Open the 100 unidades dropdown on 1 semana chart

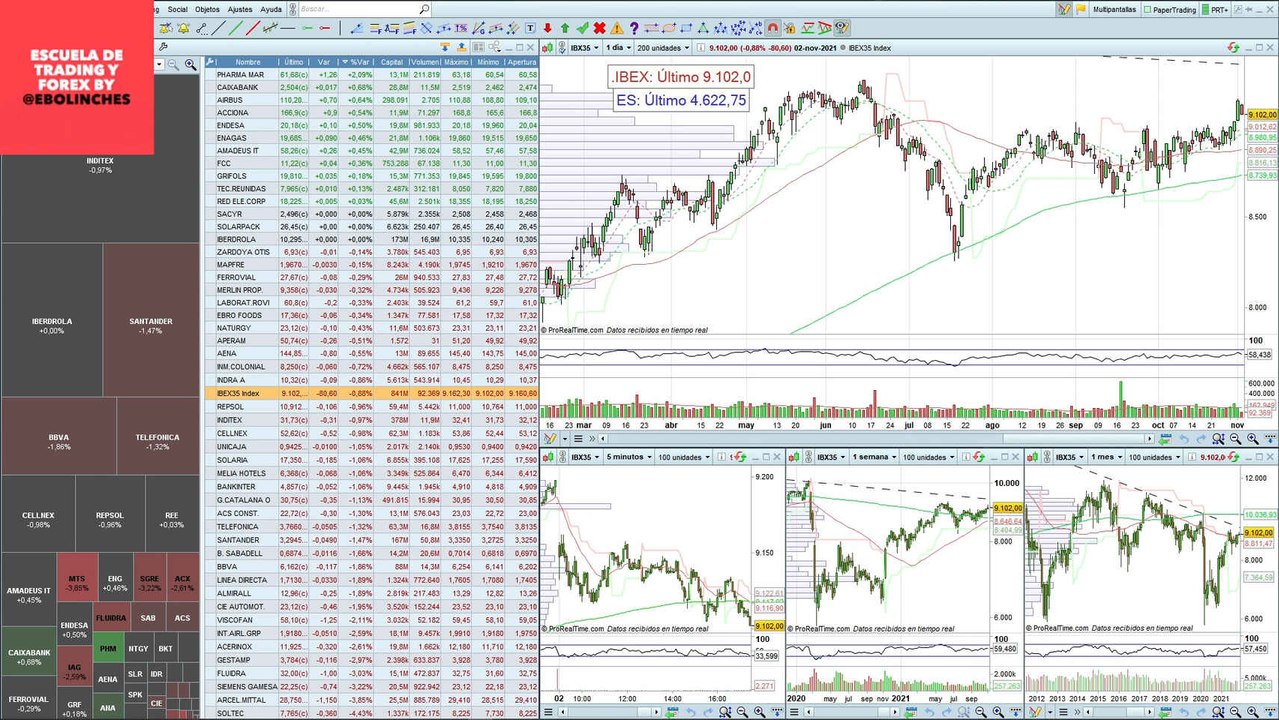(929, 457)
